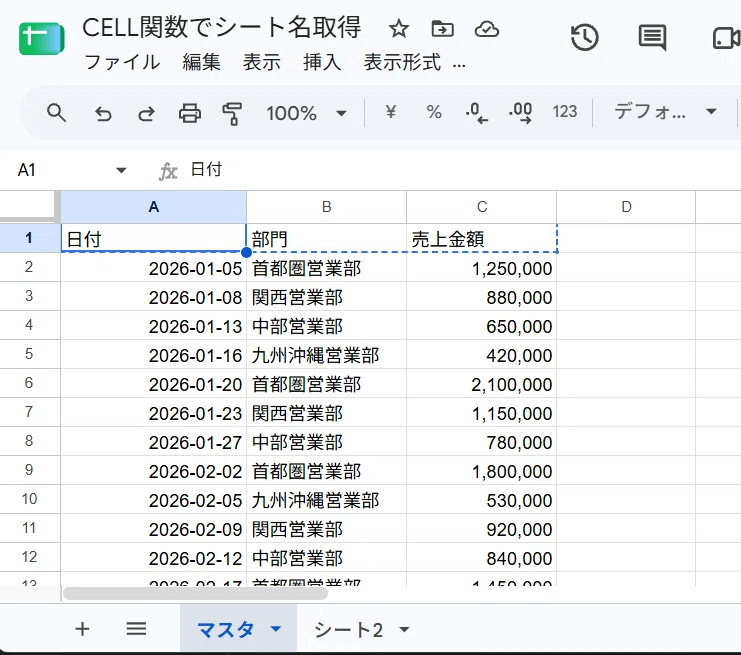
Task: Add a new sheet with plus button
Action: [82, 629]
